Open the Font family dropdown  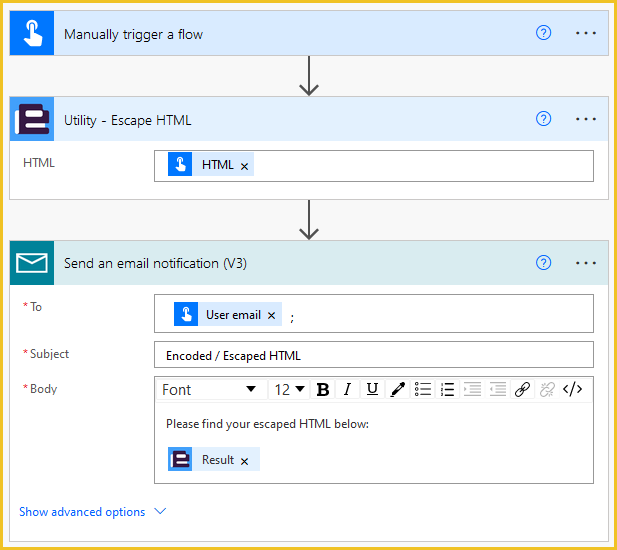click(210, 390)
